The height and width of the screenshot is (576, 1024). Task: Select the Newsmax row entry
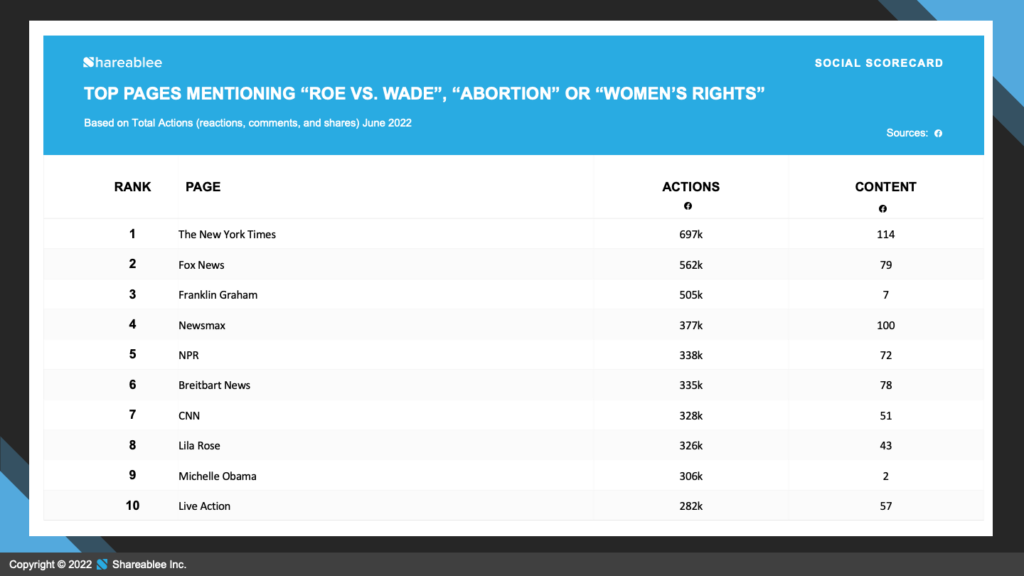coord(513,325)
